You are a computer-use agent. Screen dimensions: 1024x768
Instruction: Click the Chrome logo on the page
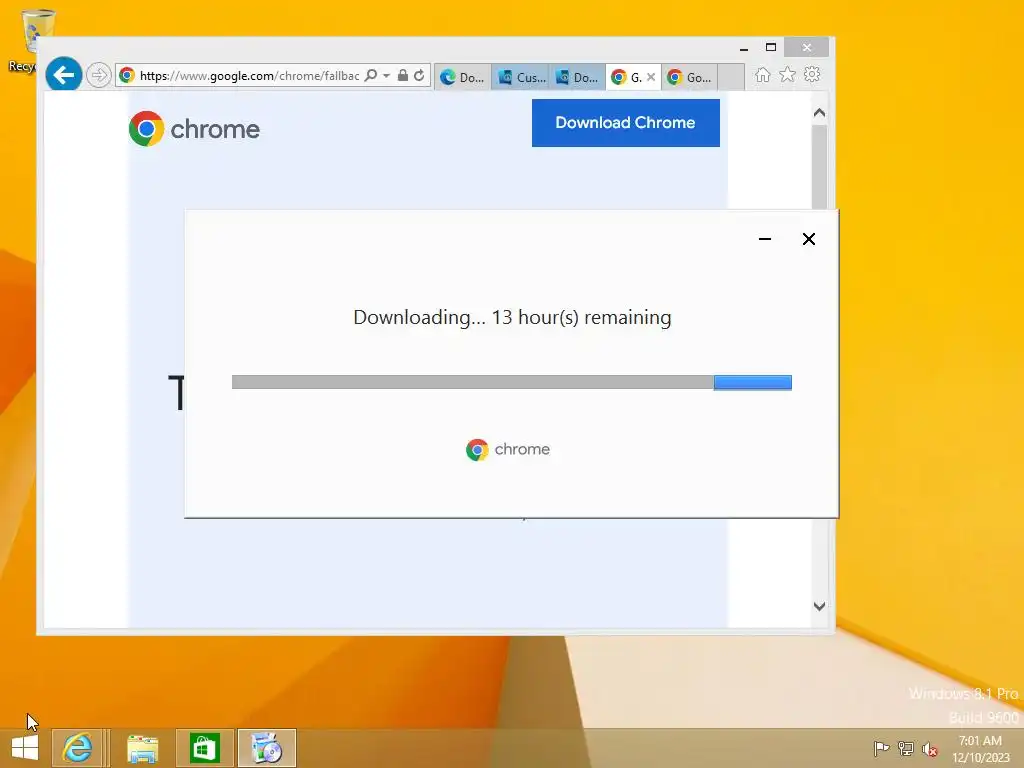point(194,129)
